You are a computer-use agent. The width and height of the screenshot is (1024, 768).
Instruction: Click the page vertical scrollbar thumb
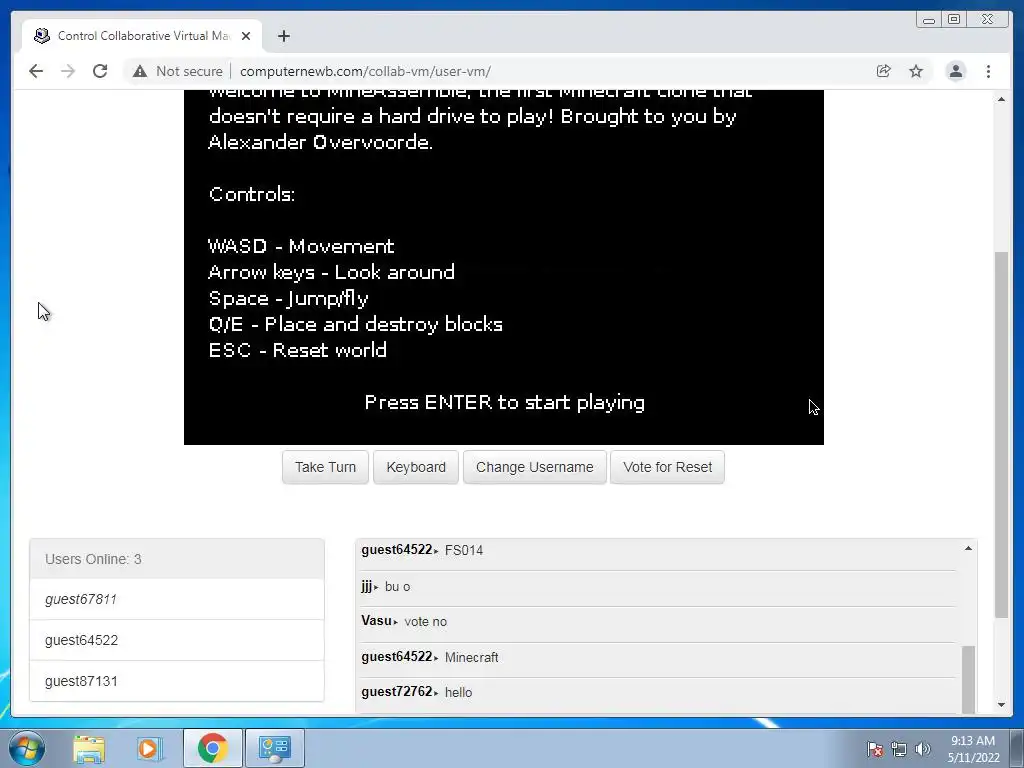tap(1001, 434)
